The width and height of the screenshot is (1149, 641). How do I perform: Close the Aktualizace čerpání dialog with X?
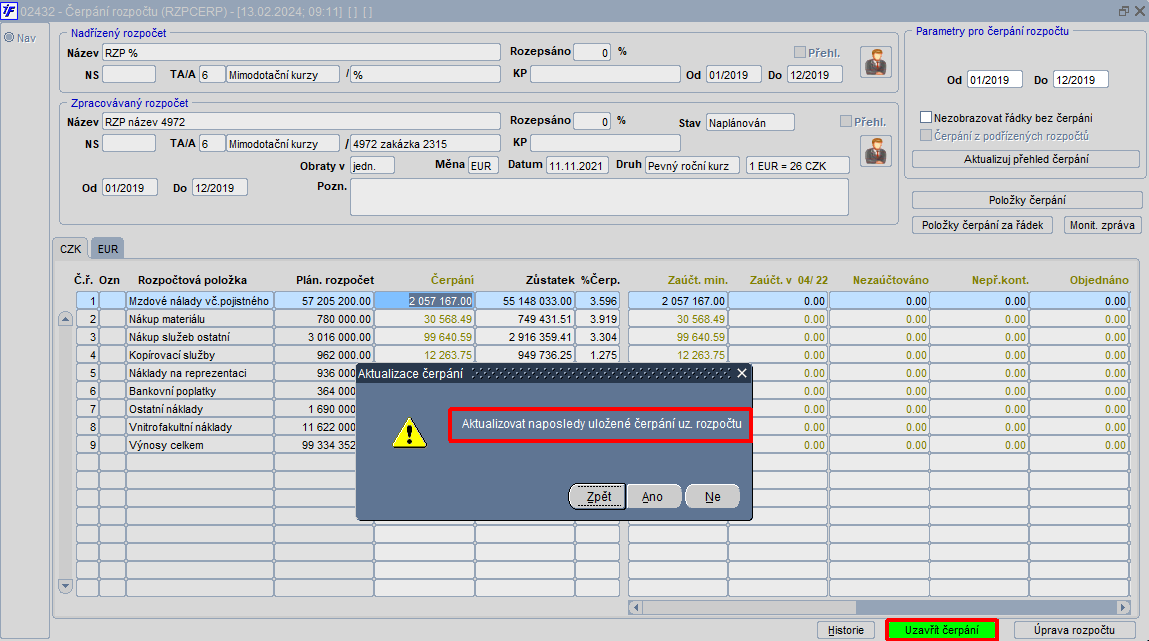click(x=742, y=373)
